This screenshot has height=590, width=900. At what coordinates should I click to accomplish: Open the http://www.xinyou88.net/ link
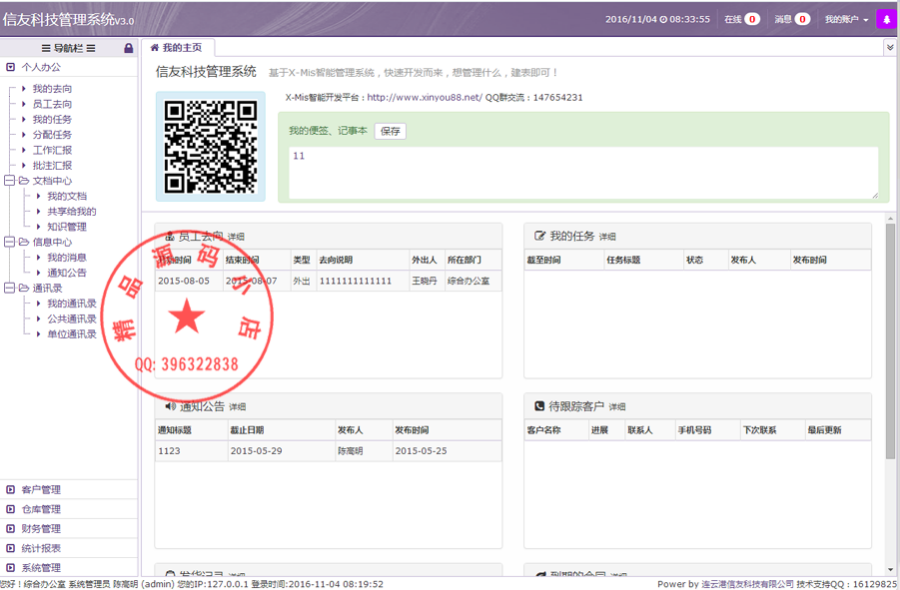[425, 98]
